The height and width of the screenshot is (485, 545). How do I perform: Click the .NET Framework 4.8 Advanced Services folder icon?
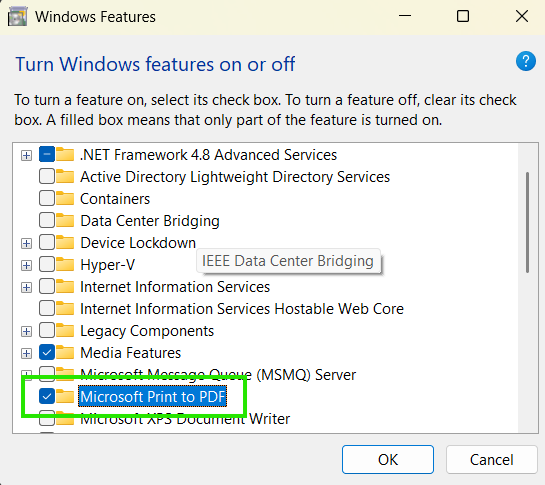pos(65,154)
